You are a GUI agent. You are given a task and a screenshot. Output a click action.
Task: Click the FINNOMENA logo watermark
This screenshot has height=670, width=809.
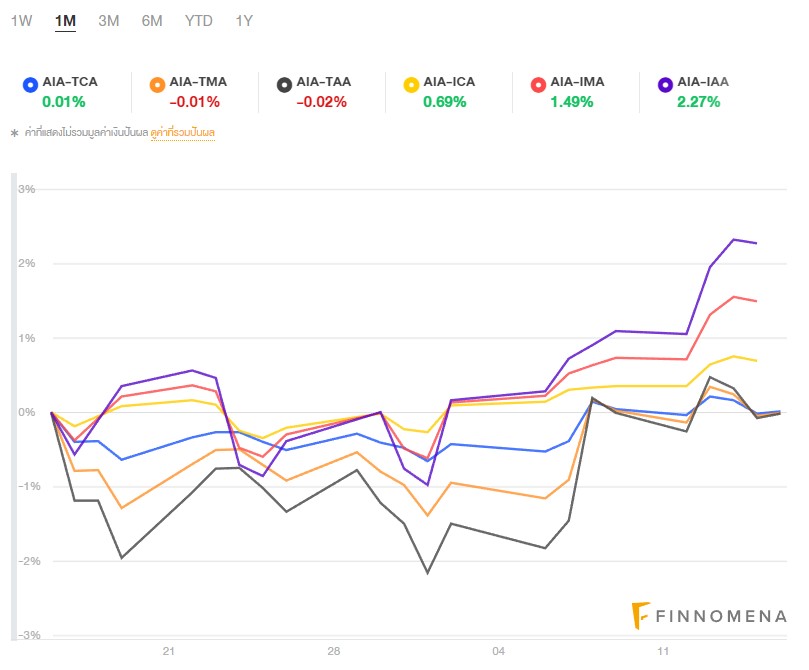tap(711, 616)
